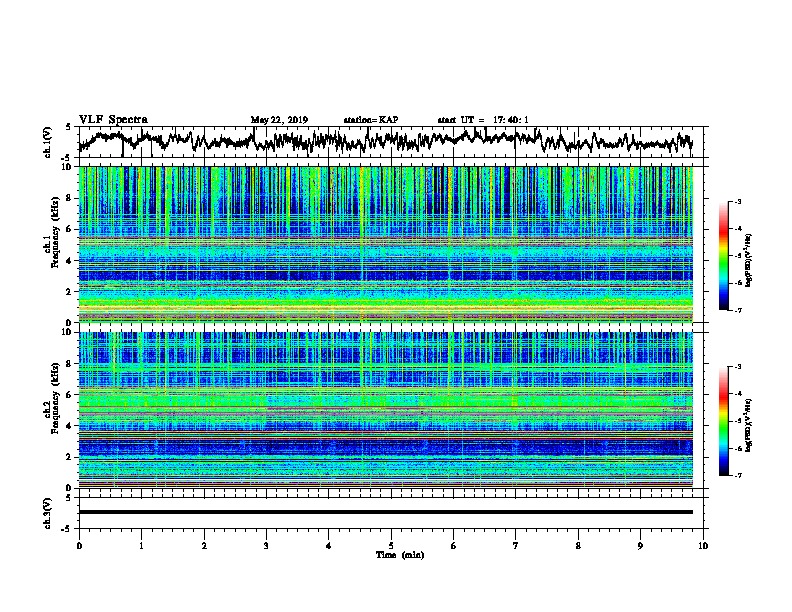Viewport: 792px width, 612px height.
Task: Click the "-3" tick on ch.1 colorbar
Action: point(737,201)
